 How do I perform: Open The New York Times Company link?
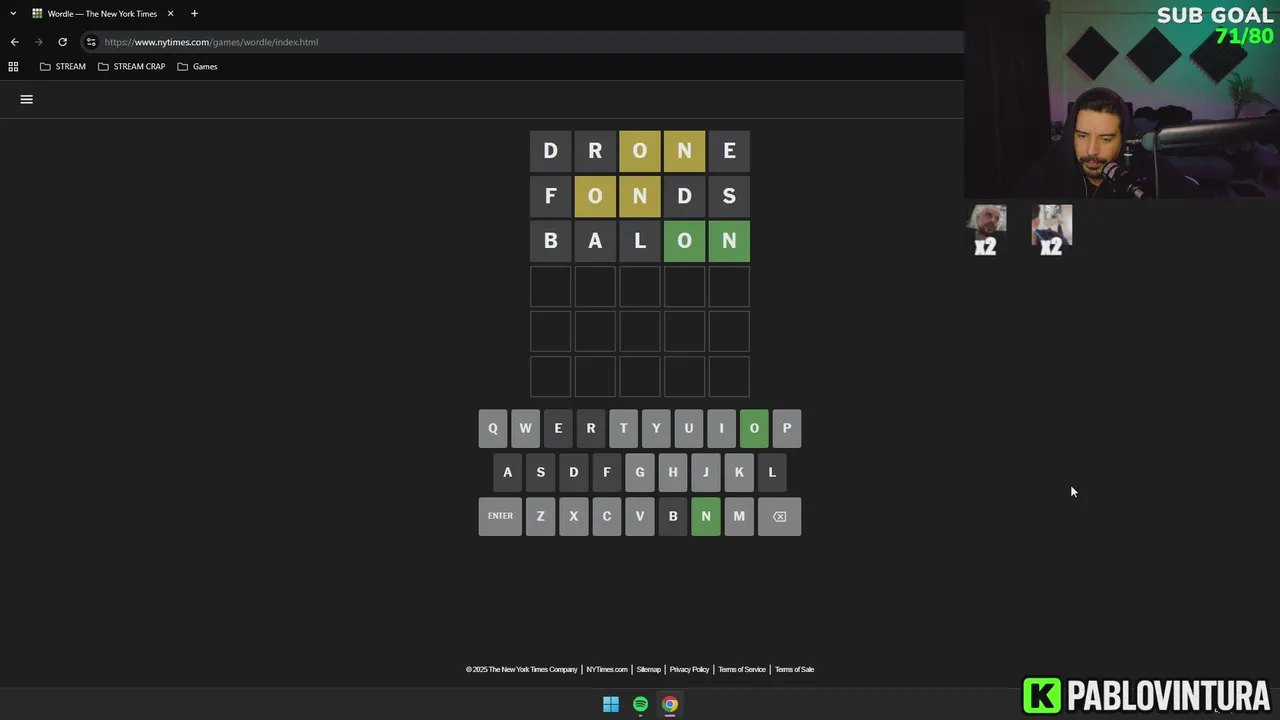pos(522,669)
